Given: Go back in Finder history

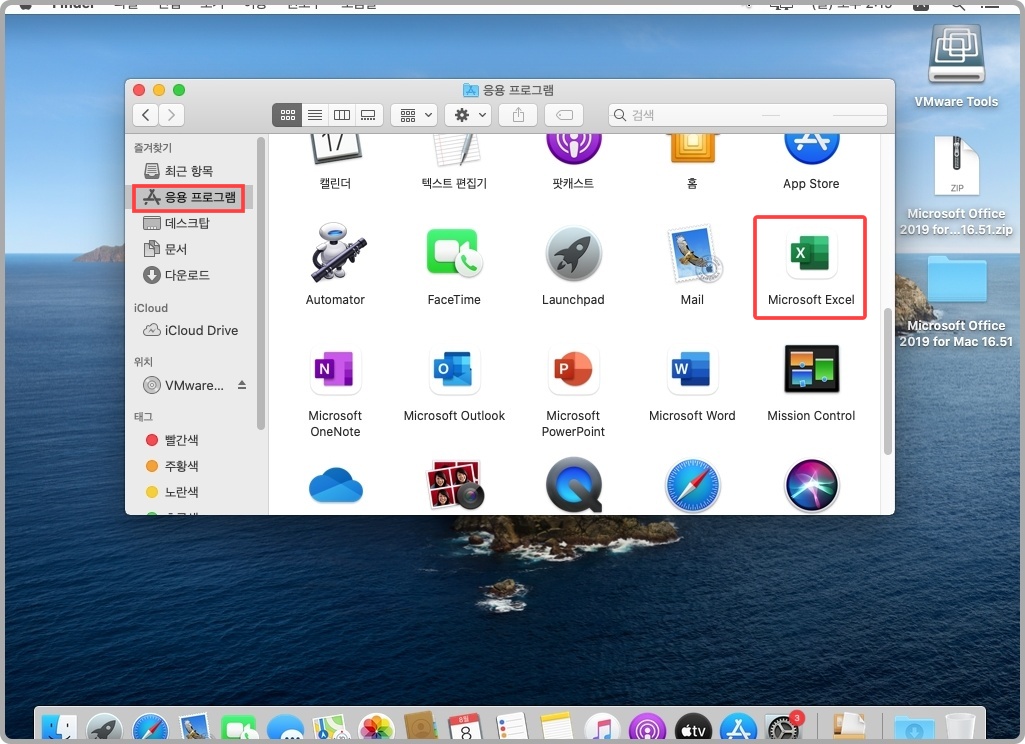Looking at the screenshot, I should click(x=146, y=115).
